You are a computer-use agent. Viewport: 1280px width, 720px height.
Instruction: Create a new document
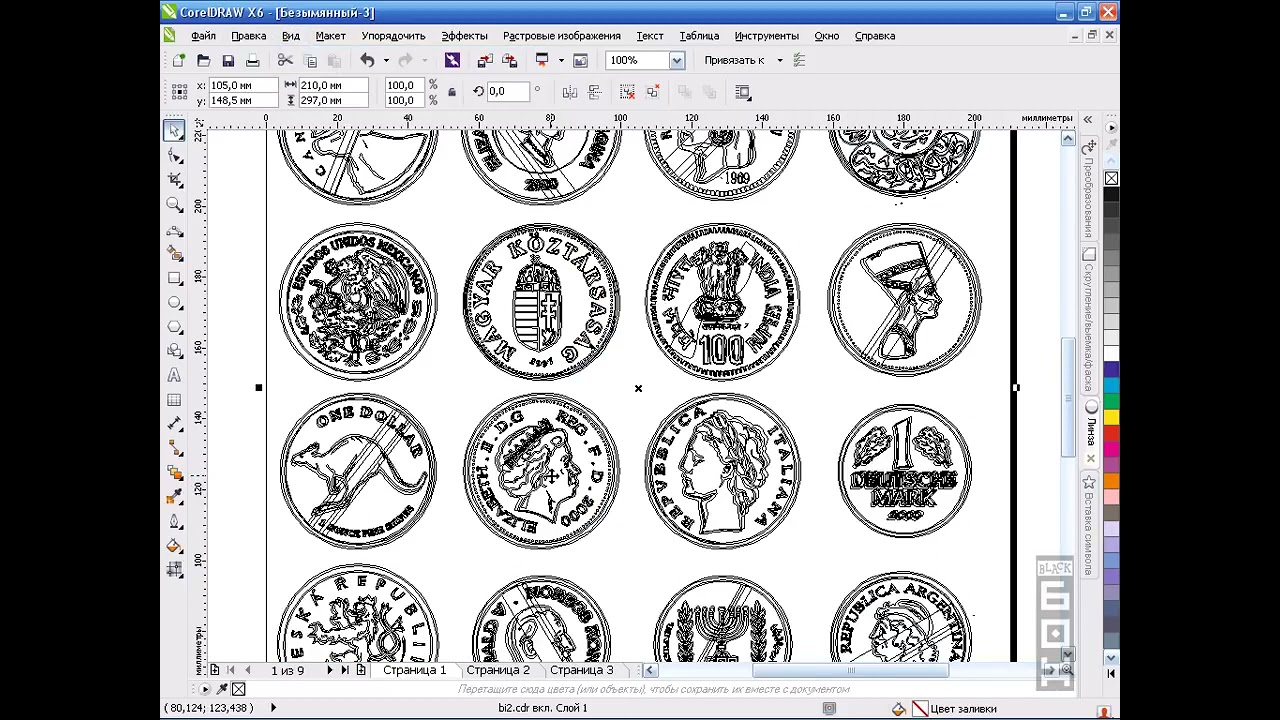tap(179, 61)
